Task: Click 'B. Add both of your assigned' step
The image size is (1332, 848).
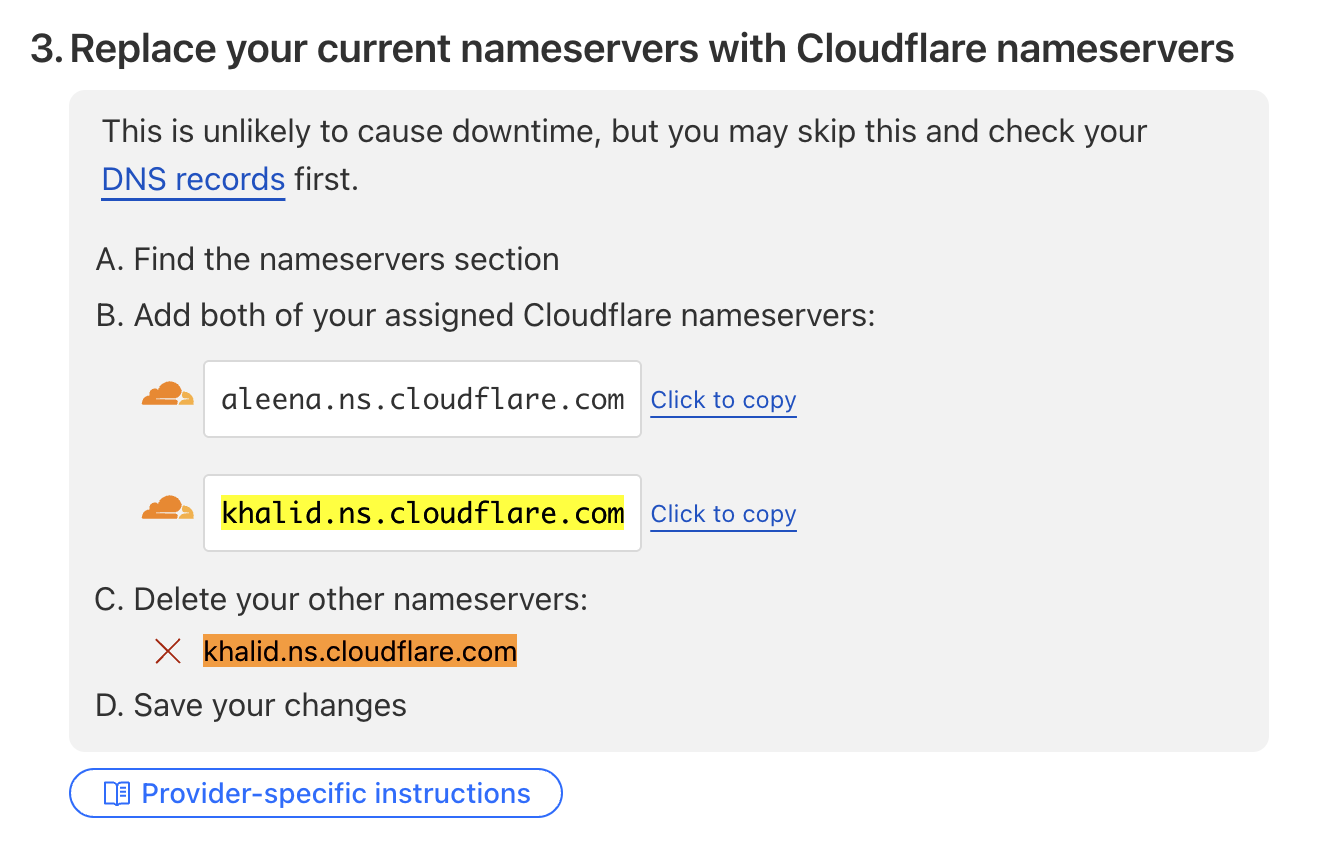Action: (485, 316)
